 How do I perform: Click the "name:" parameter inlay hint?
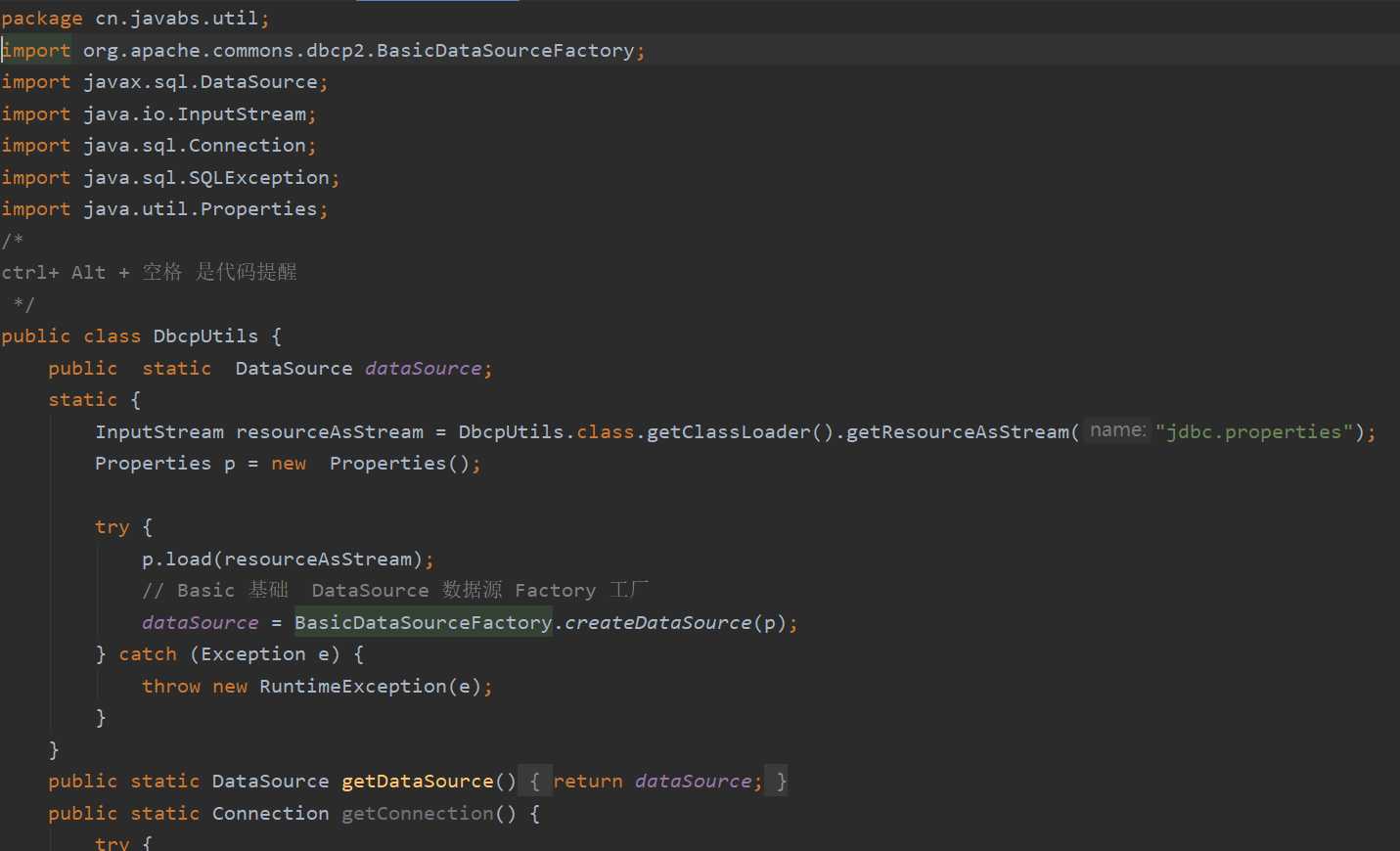[x=1117, y=430]
